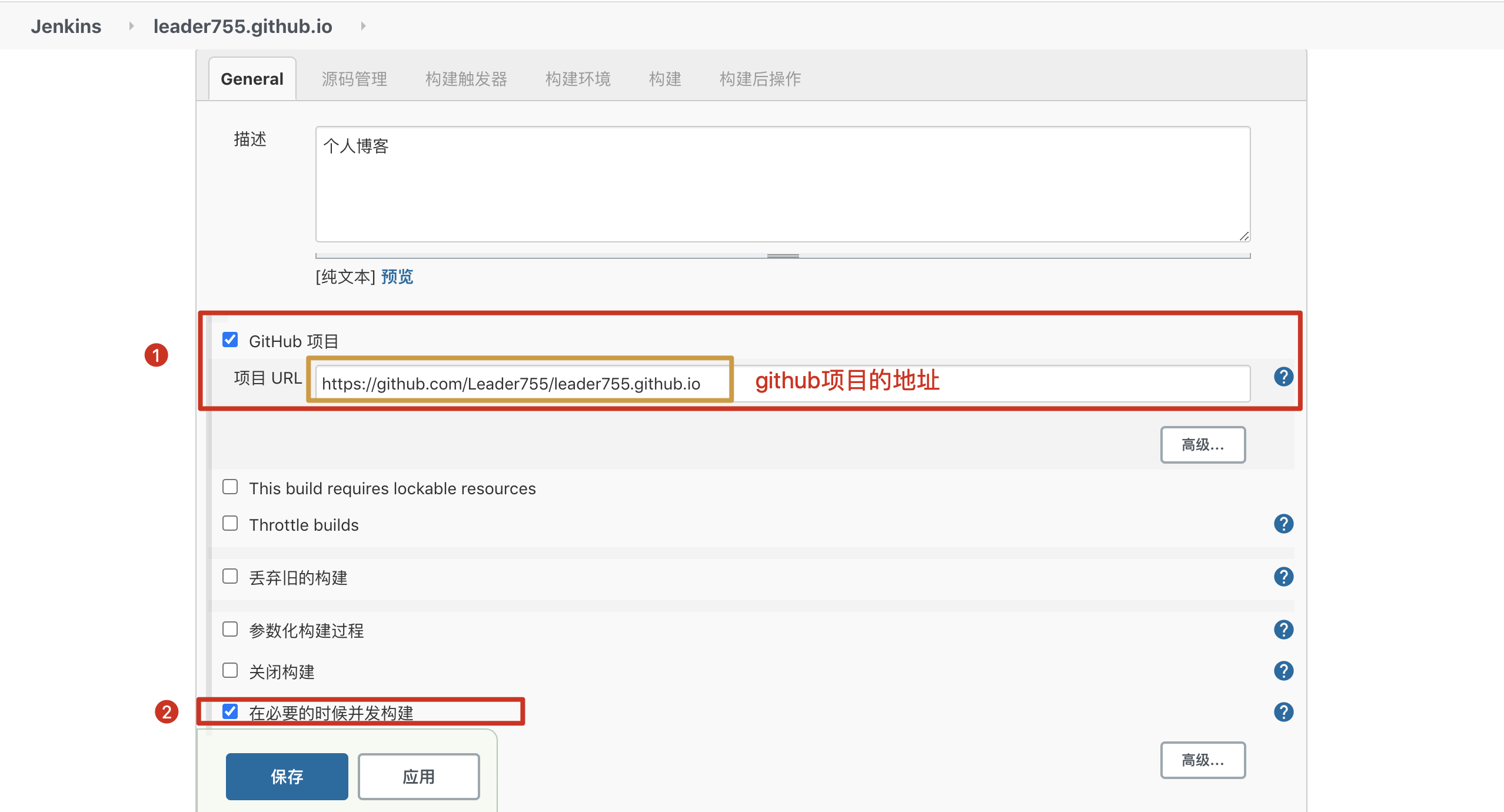Open the 构建触发器 tab
Viewport: 1504px width, 812px height.
(466, 79)
